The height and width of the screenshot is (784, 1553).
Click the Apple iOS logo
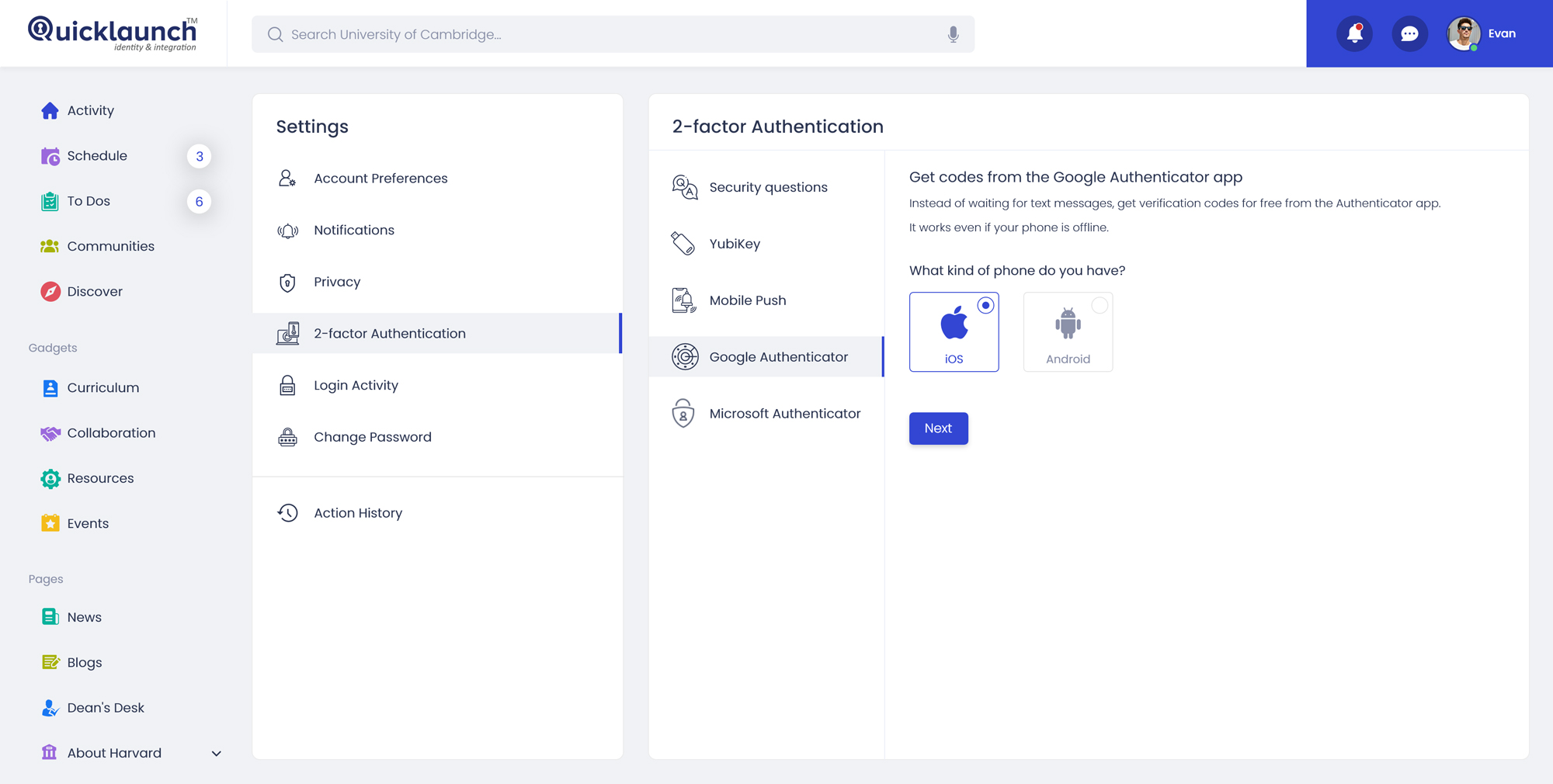click(x=954, y=322)
